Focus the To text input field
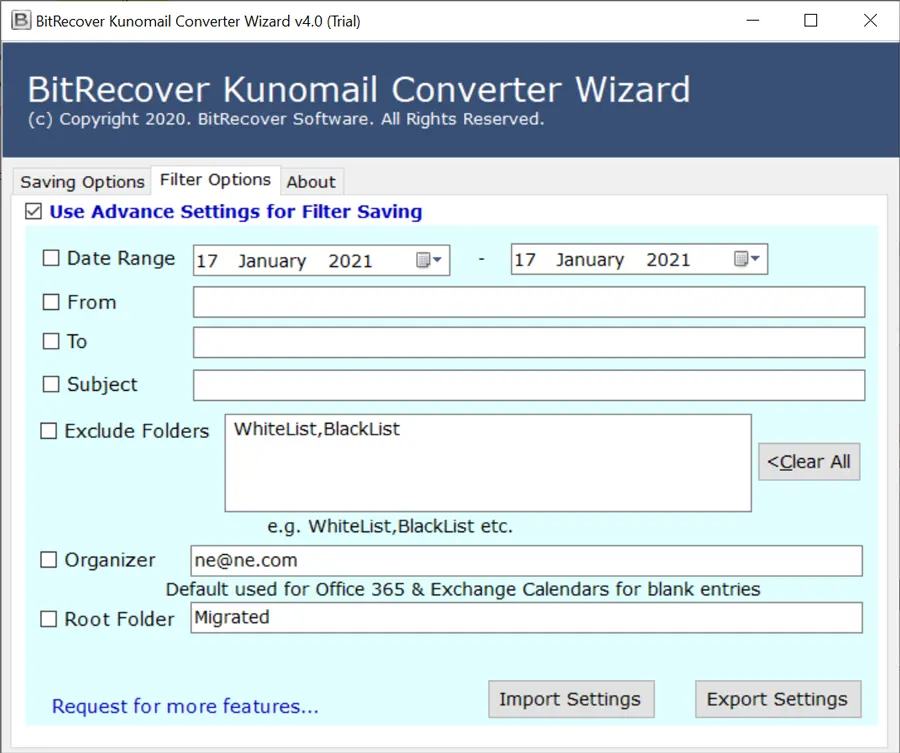The height and width of the screenshot is (753, 900). pyautogui.click(x=529, y=343)
